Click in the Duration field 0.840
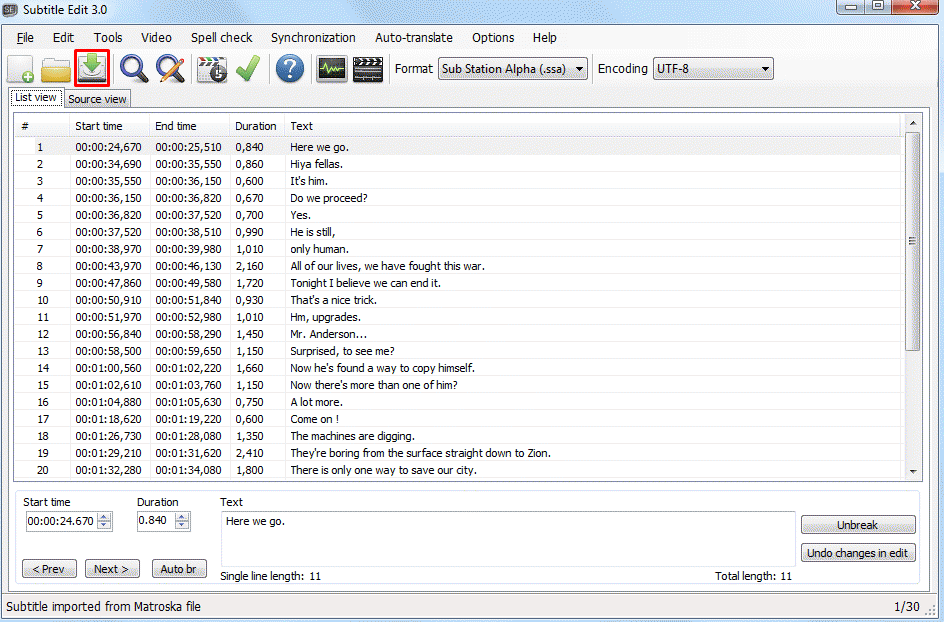This screenshot has height=622, width=944. [155, 521]
